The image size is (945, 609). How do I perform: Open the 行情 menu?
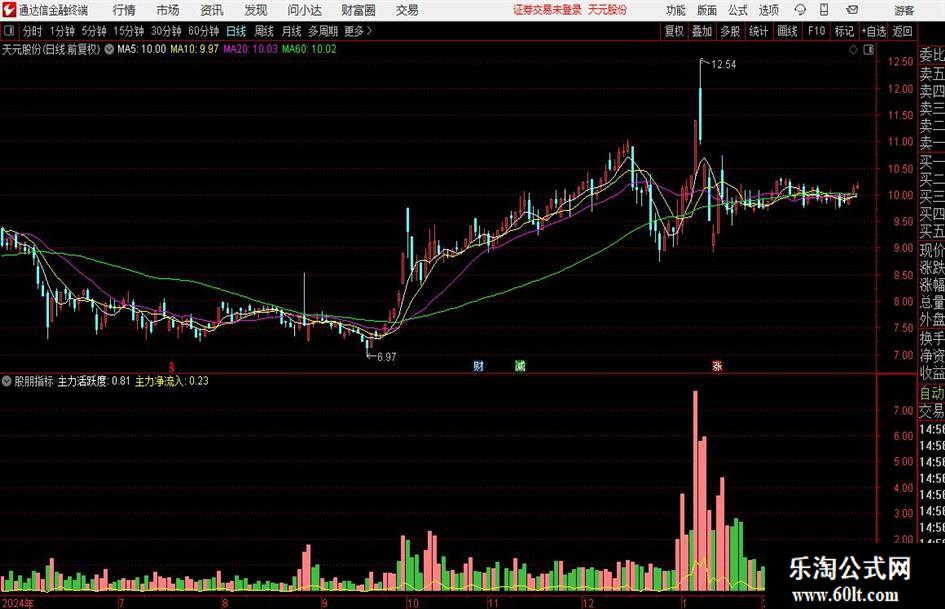click(124, 10)
